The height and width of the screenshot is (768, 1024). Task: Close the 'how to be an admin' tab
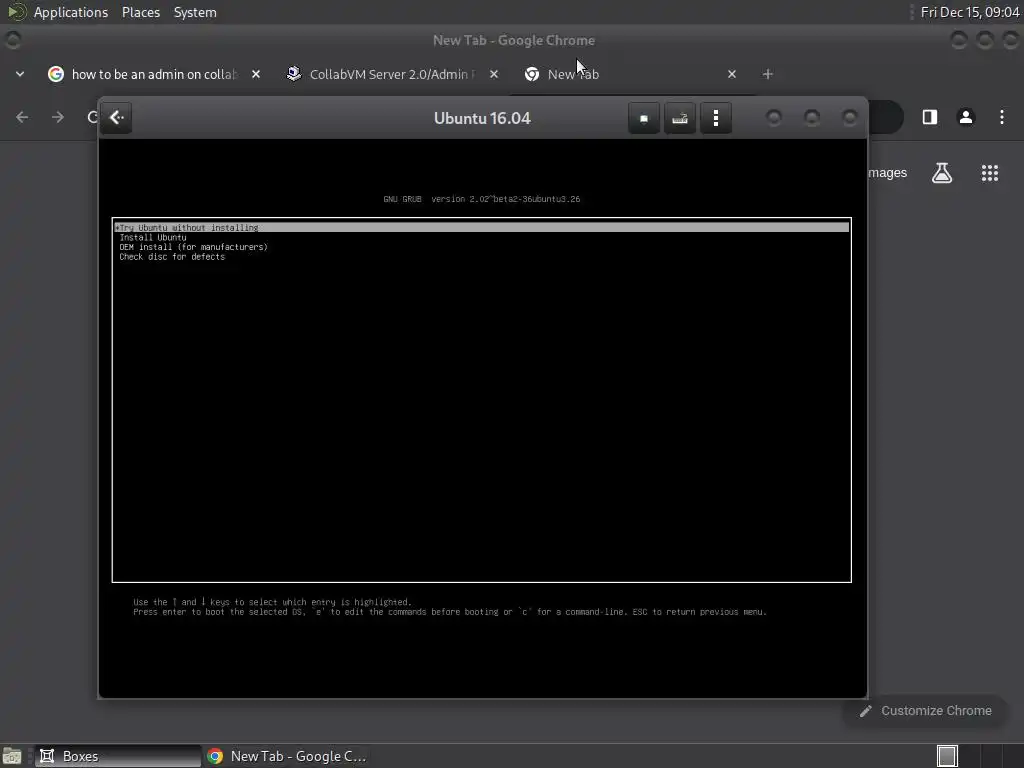click(x=256, y=74)
